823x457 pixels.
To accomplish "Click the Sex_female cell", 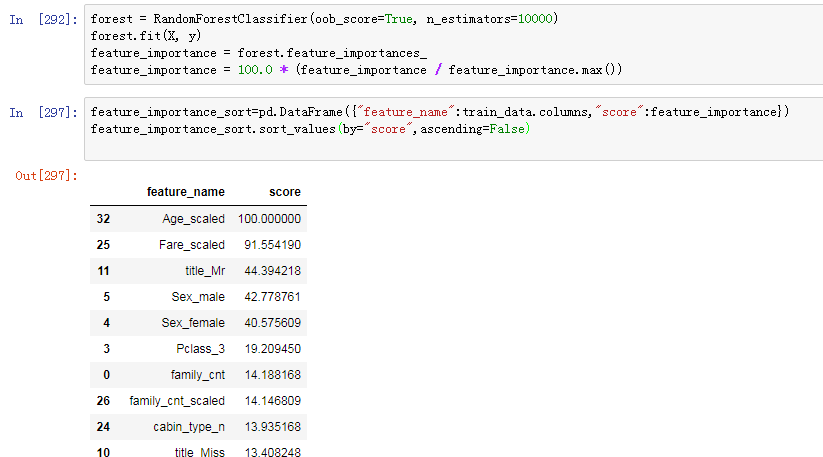I will click(x=193, y=323).
